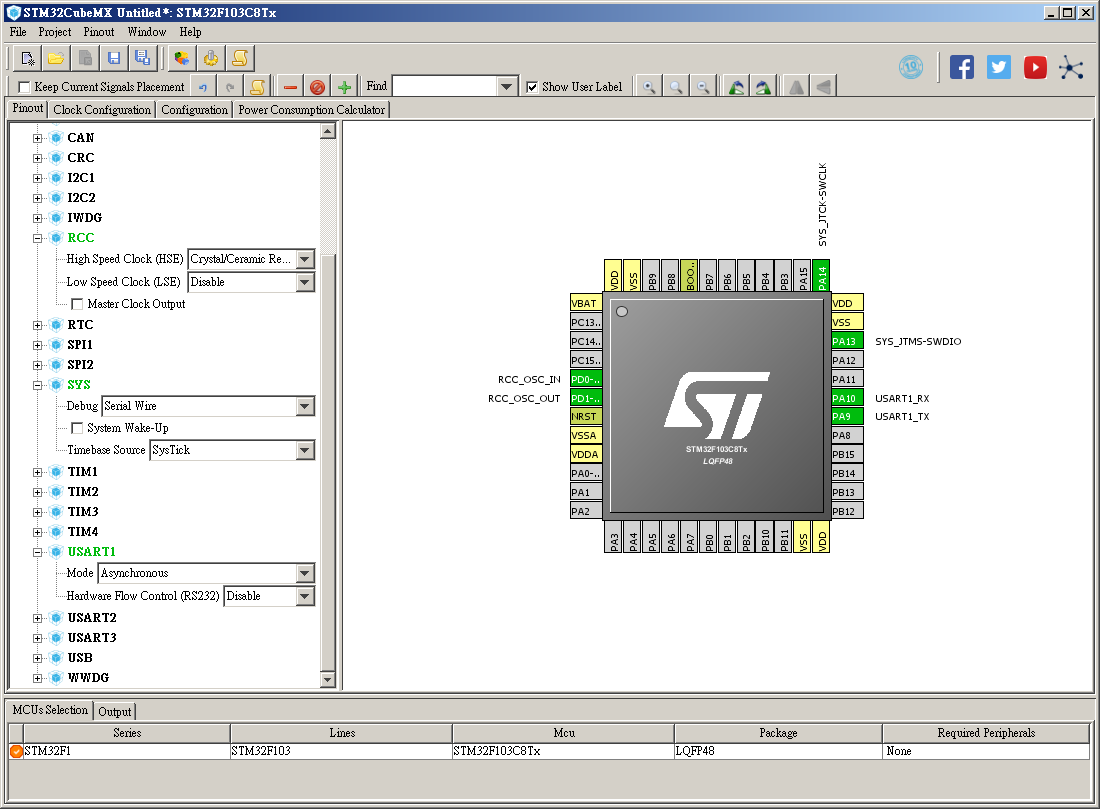The width and height of the screenshot is (1100, 809).
Task: Open the SYS Debug dropdown
Action: (x=304, y=406)
